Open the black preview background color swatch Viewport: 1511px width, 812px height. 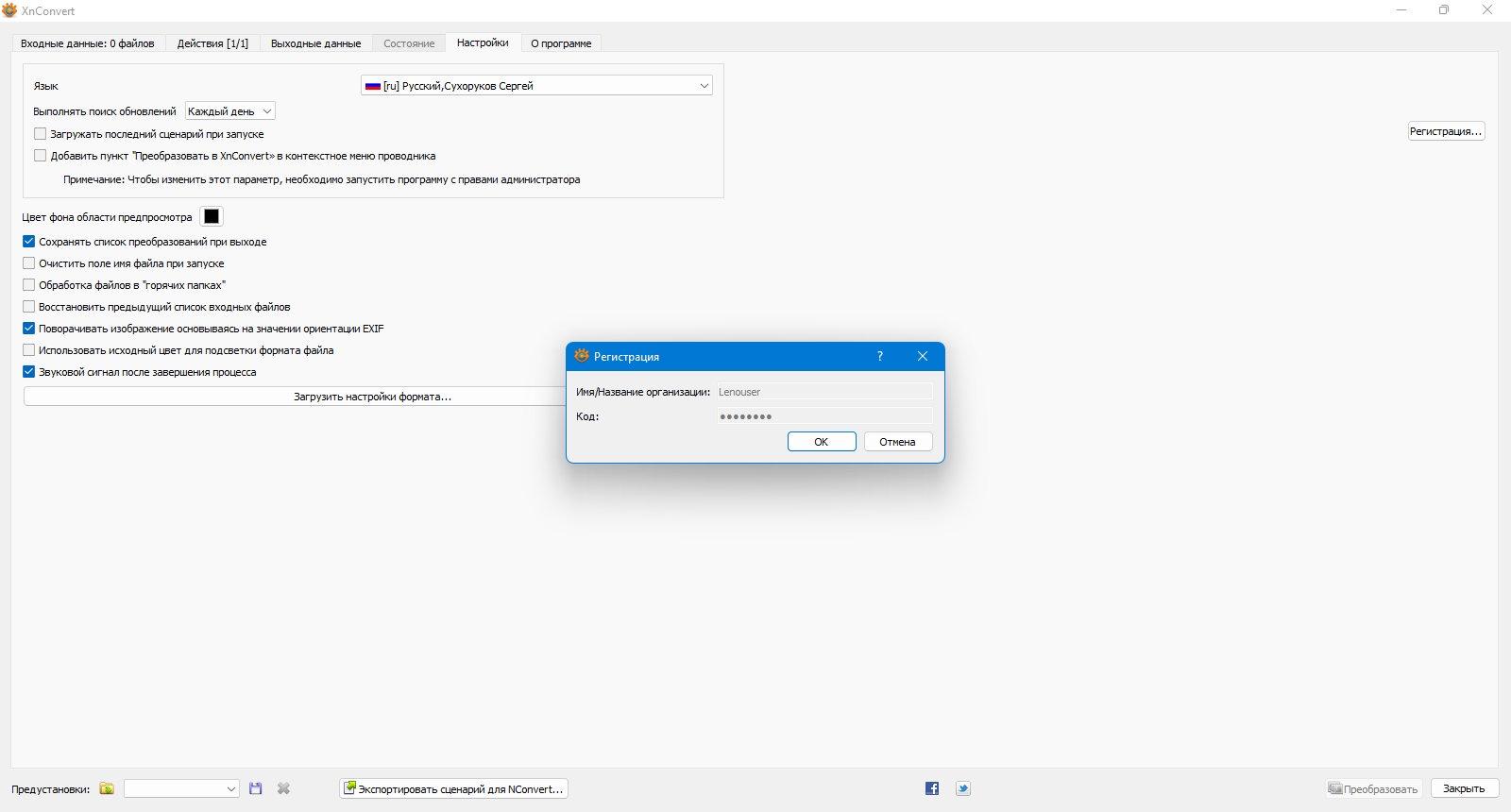coord(212,216)
